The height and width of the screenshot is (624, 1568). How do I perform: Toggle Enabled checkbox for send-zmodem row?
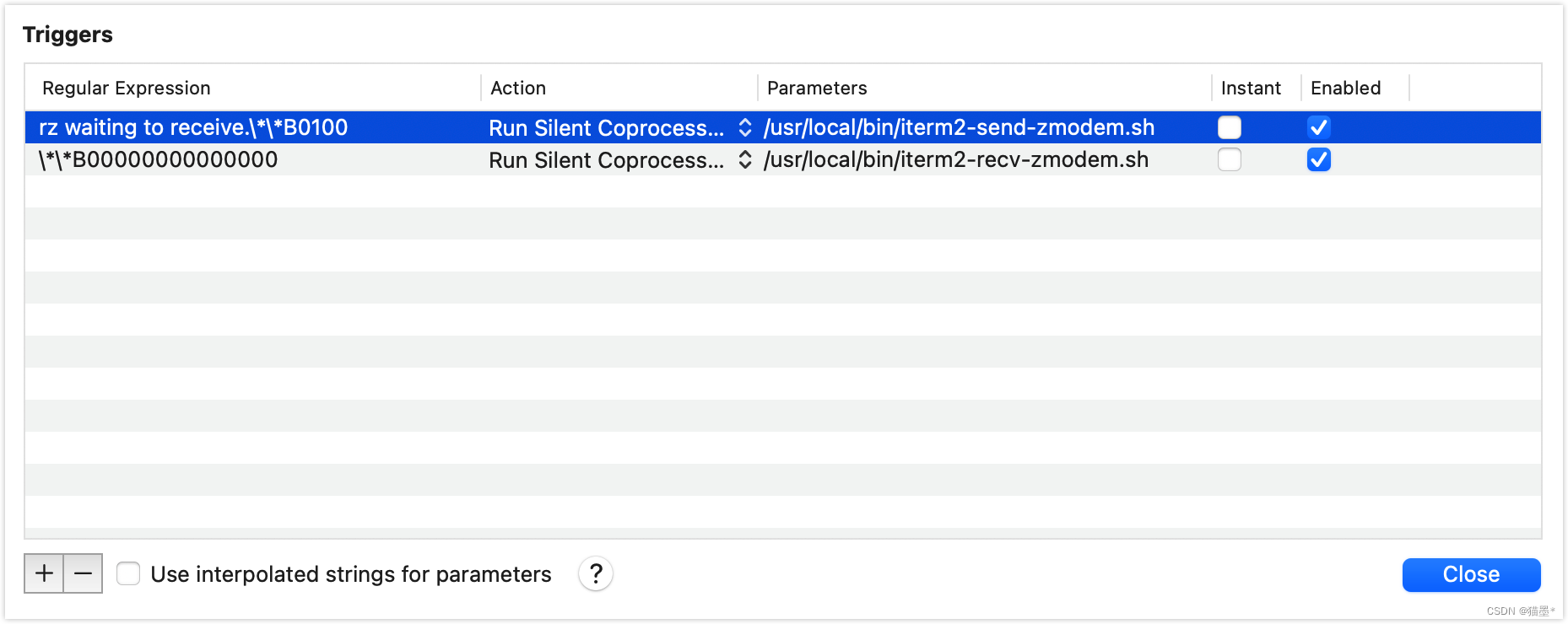point(1319,127)
